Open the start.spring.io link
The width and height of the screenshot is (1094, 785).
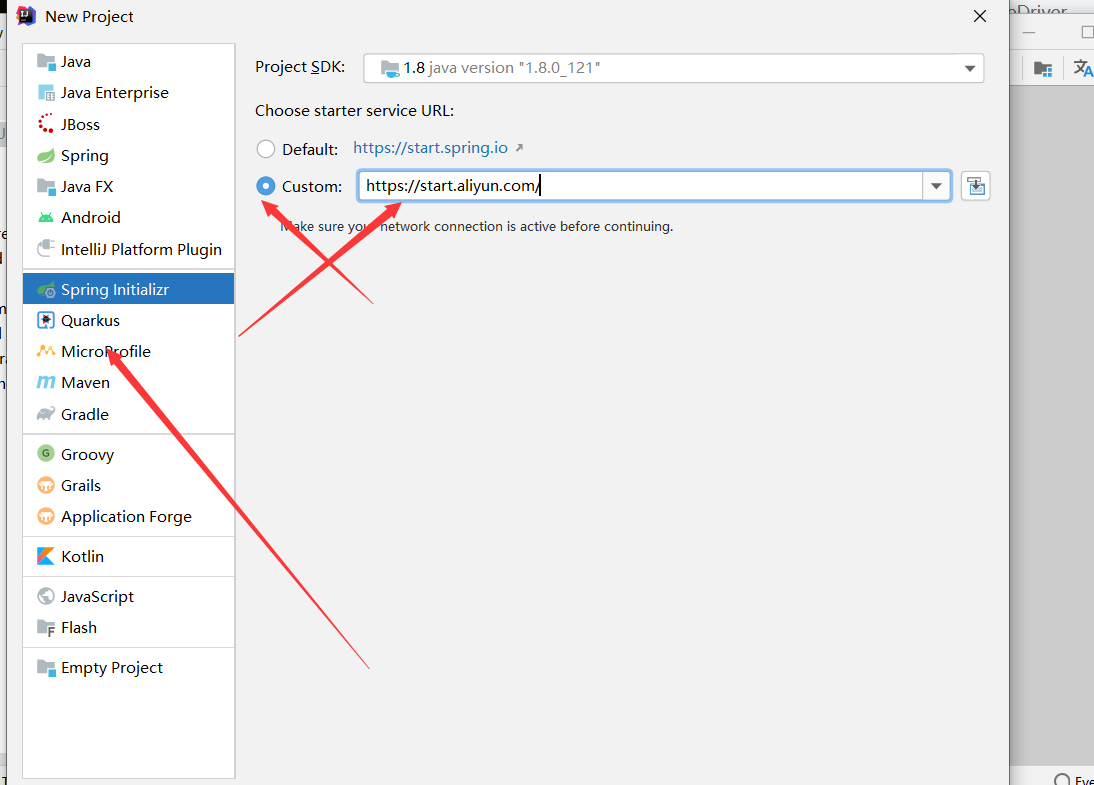(x=428, y=147)
